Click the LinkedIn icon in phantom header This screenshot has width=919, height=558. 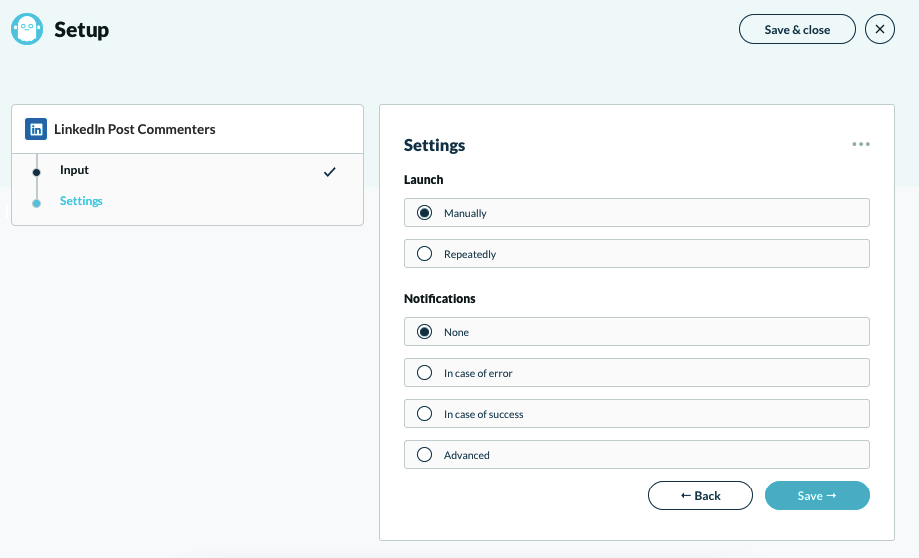(36, 130)
